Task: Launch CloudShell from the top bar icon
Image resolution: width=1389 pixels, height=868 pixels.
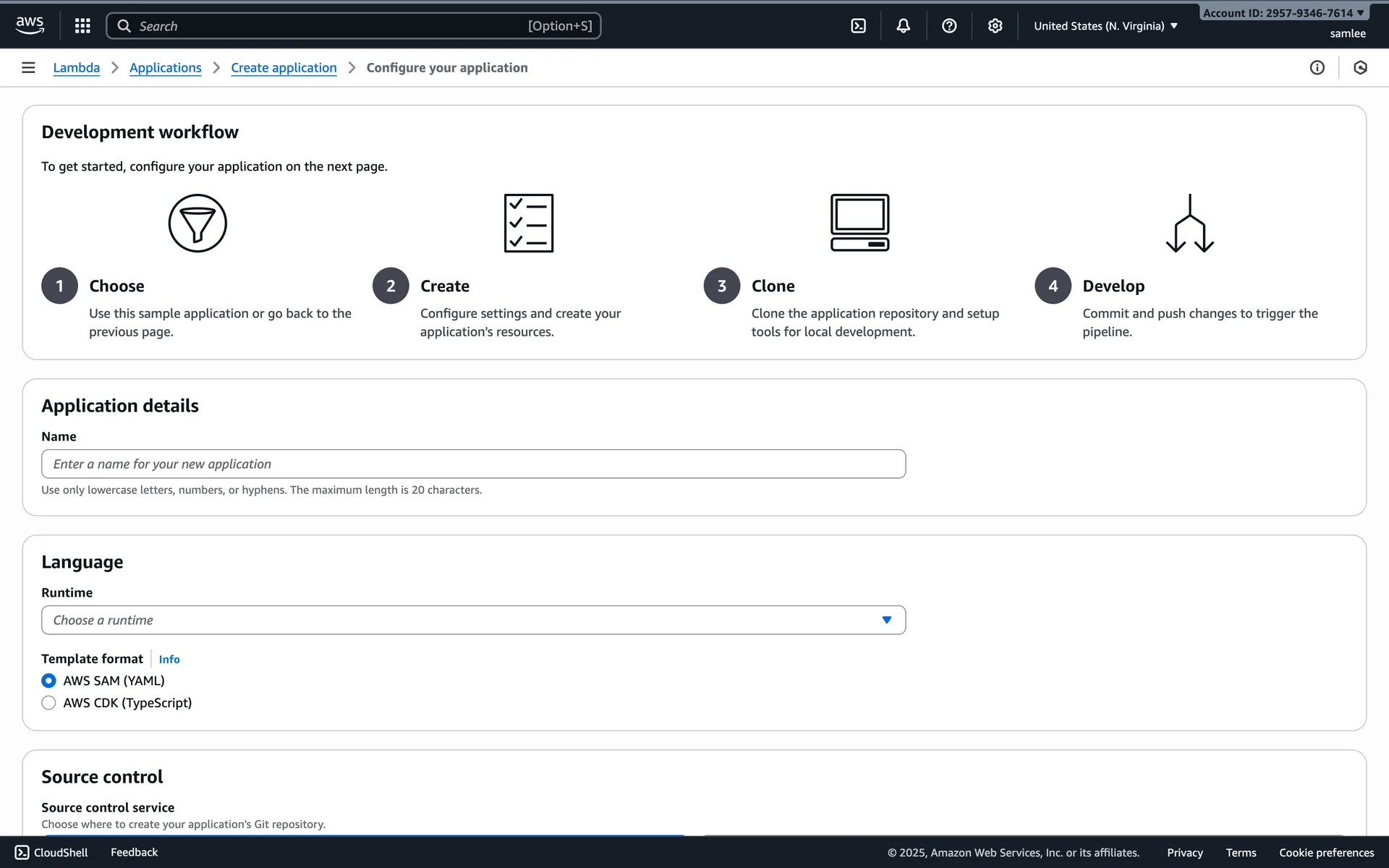Action: point(858,26)
